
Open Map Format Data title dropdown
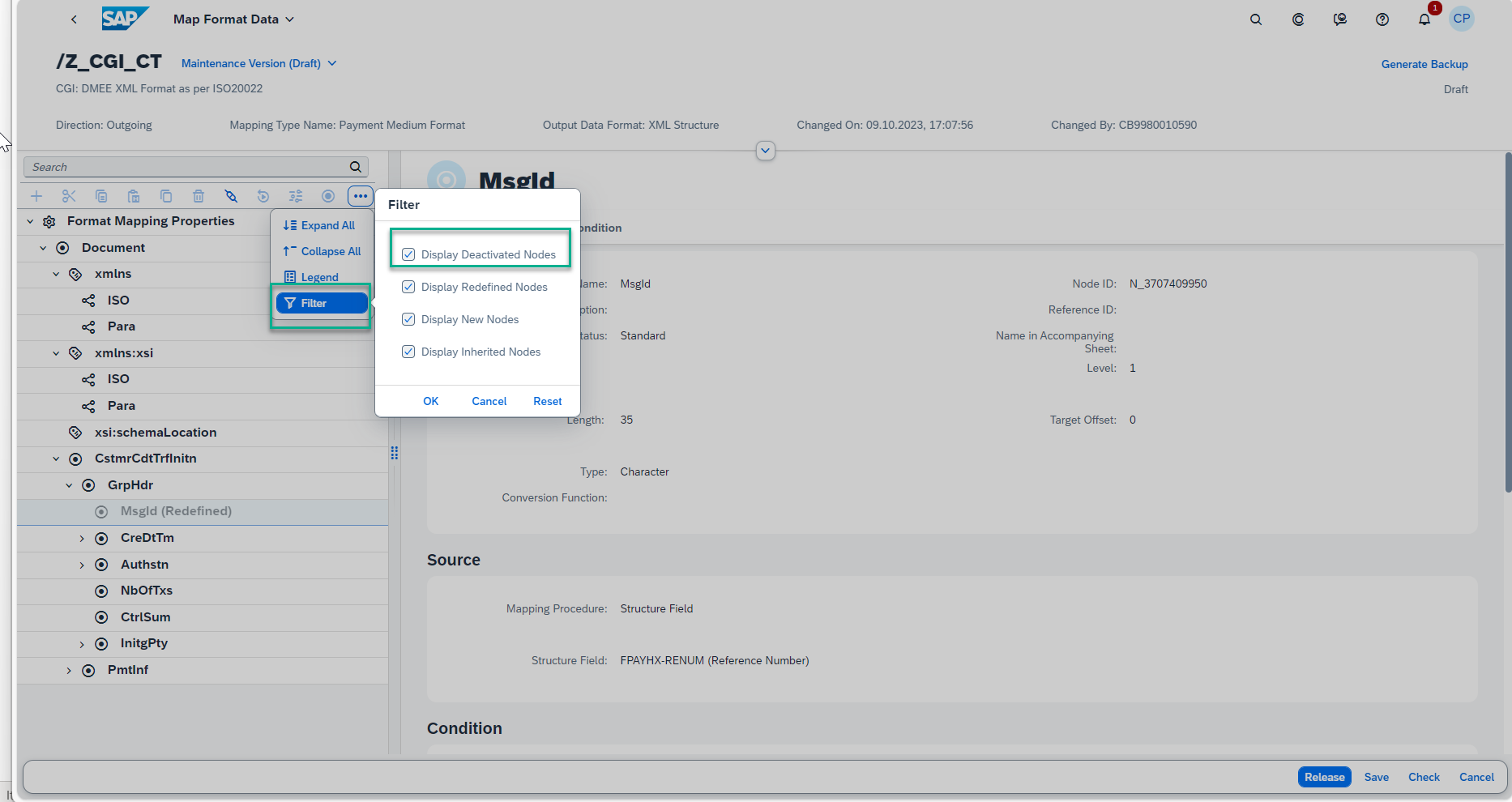(233, 19)
